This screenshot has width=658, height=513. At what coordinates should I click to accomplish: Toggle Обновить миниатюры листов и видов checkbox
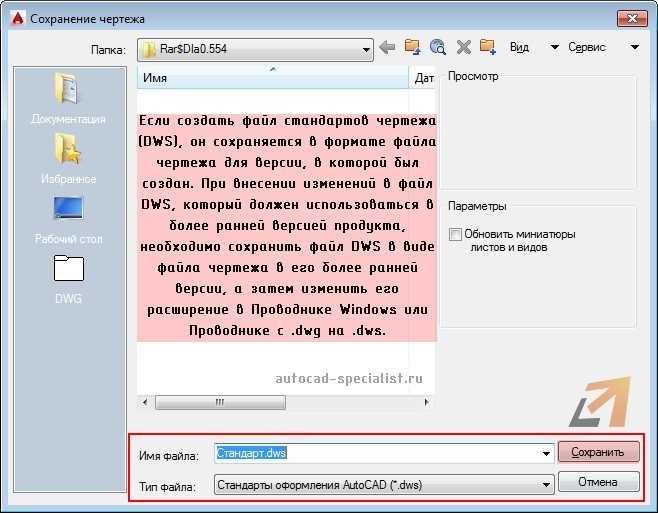[455, 234]
